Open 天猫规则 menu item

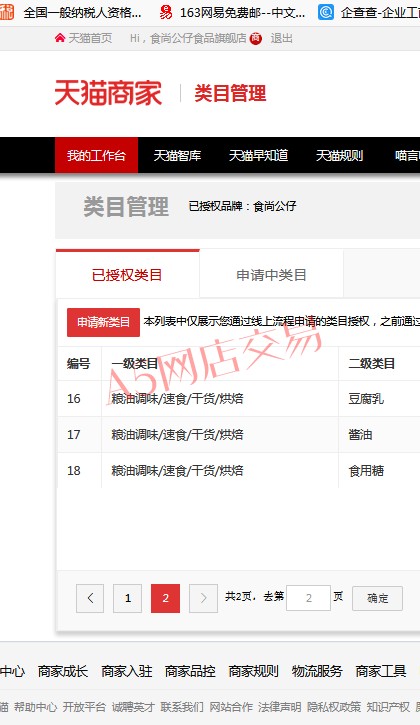tap(340, 155)
